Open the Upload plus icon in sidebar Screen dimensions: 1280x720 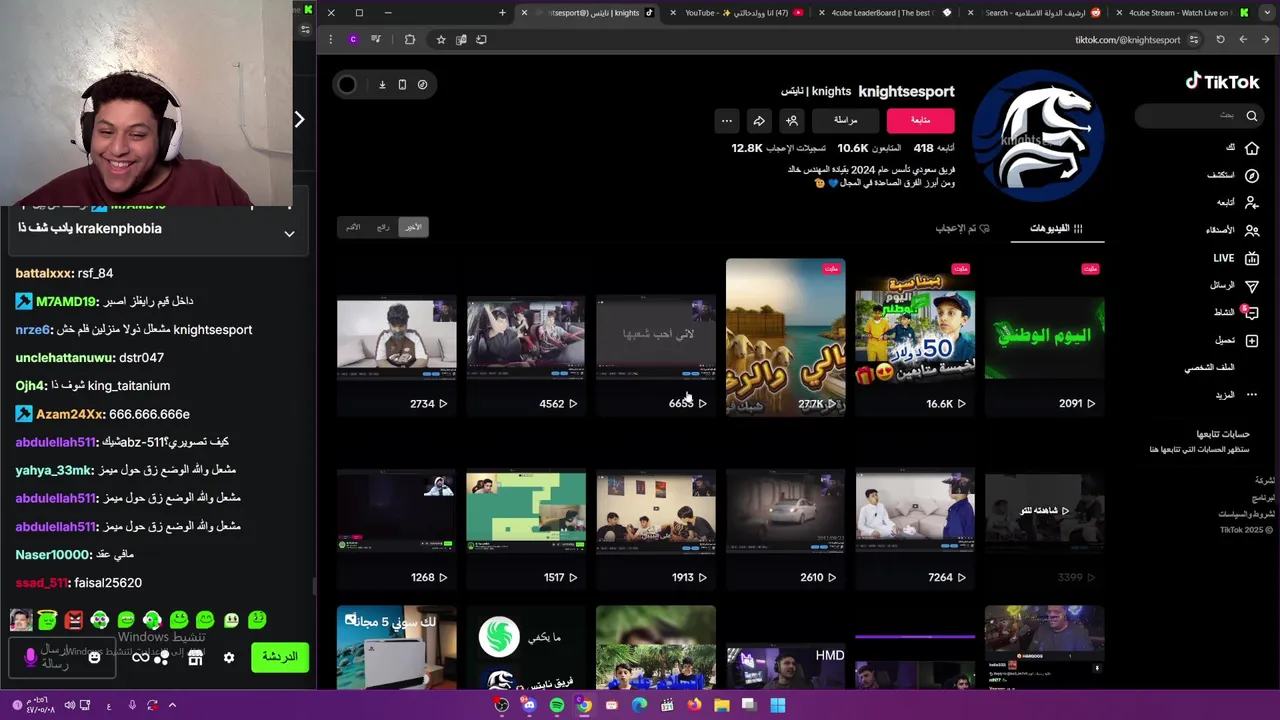1252,340
